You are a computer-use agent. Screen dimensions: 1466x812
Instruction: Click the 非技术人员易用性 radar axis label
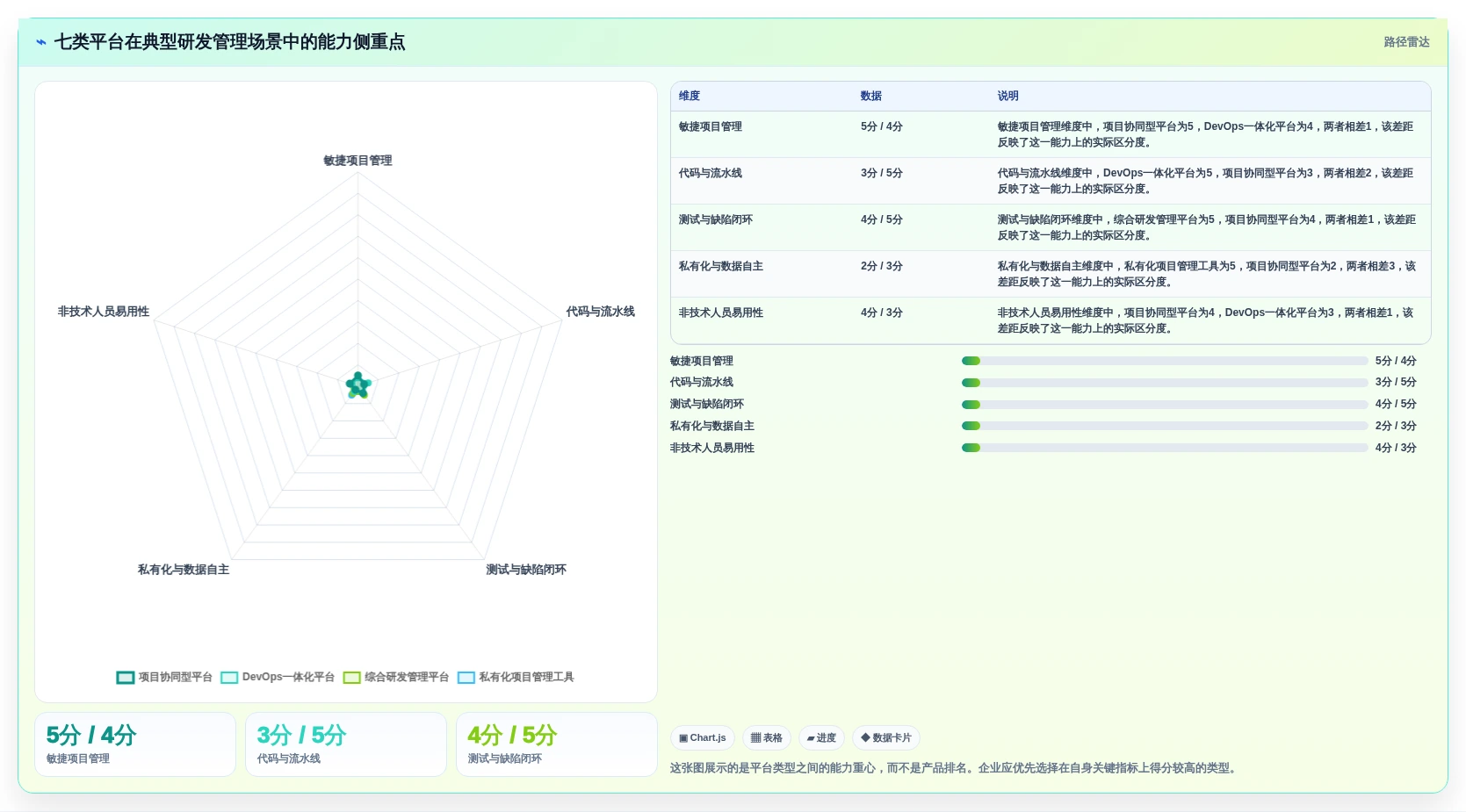tap(104, 312)
